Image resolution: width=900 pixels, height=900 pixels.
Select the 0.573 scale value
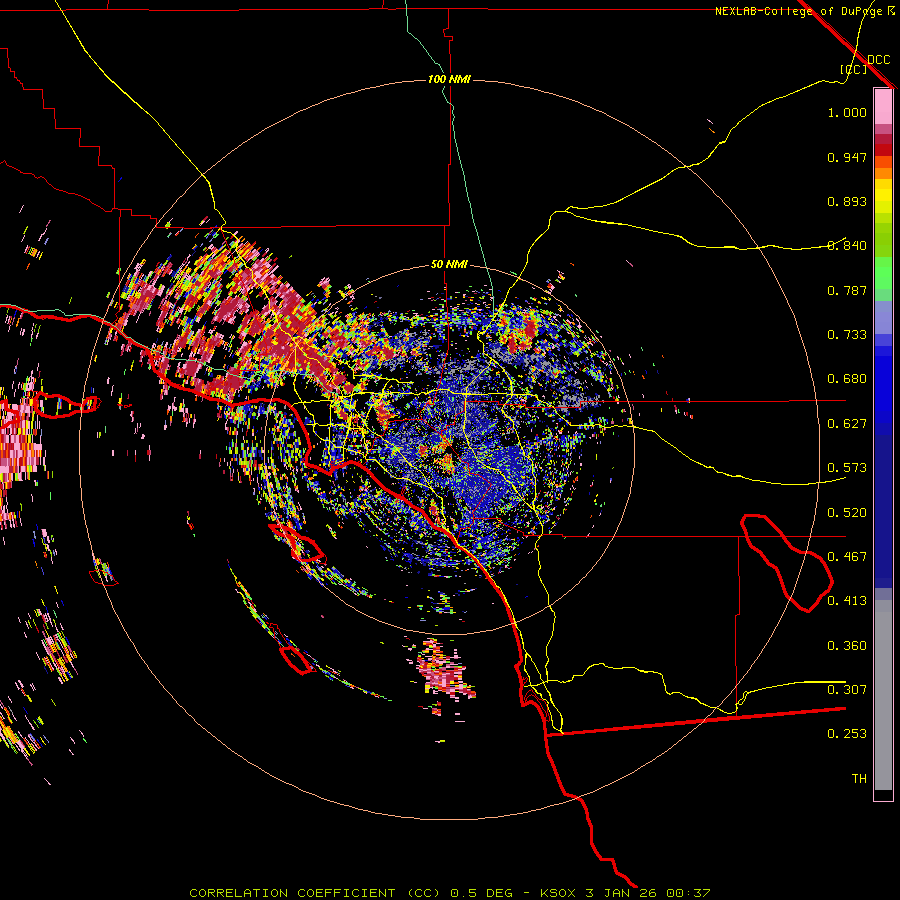(x=847, y=468)
